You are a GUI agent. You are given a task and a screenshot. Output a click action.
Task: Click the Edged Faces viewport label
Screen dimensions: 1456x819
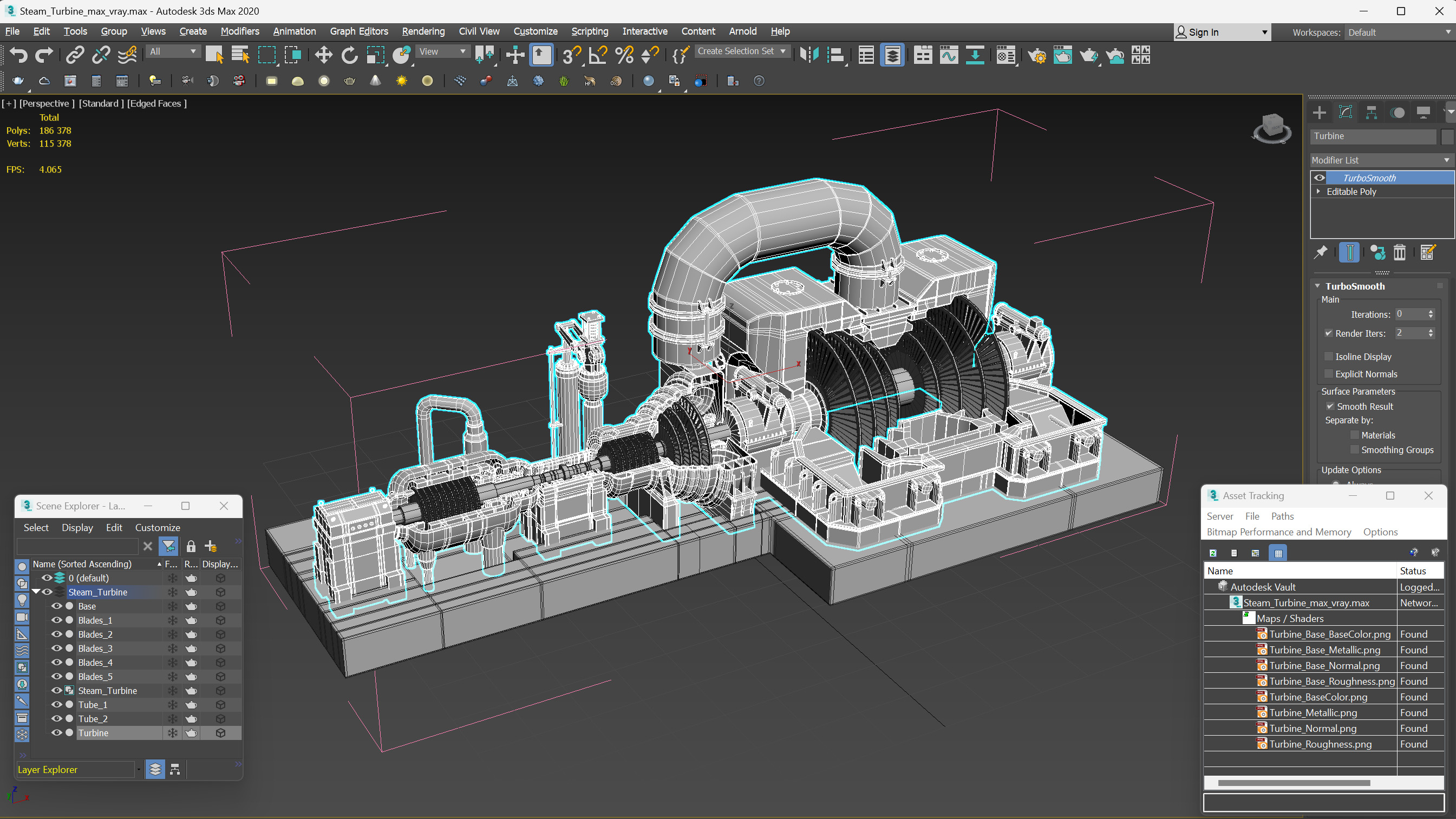(156, 103)
